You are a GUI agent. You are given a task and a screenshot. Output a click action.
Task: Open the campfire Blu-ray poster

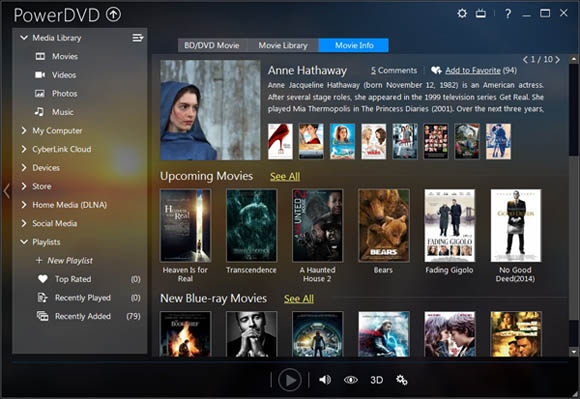tap(185, 334)
